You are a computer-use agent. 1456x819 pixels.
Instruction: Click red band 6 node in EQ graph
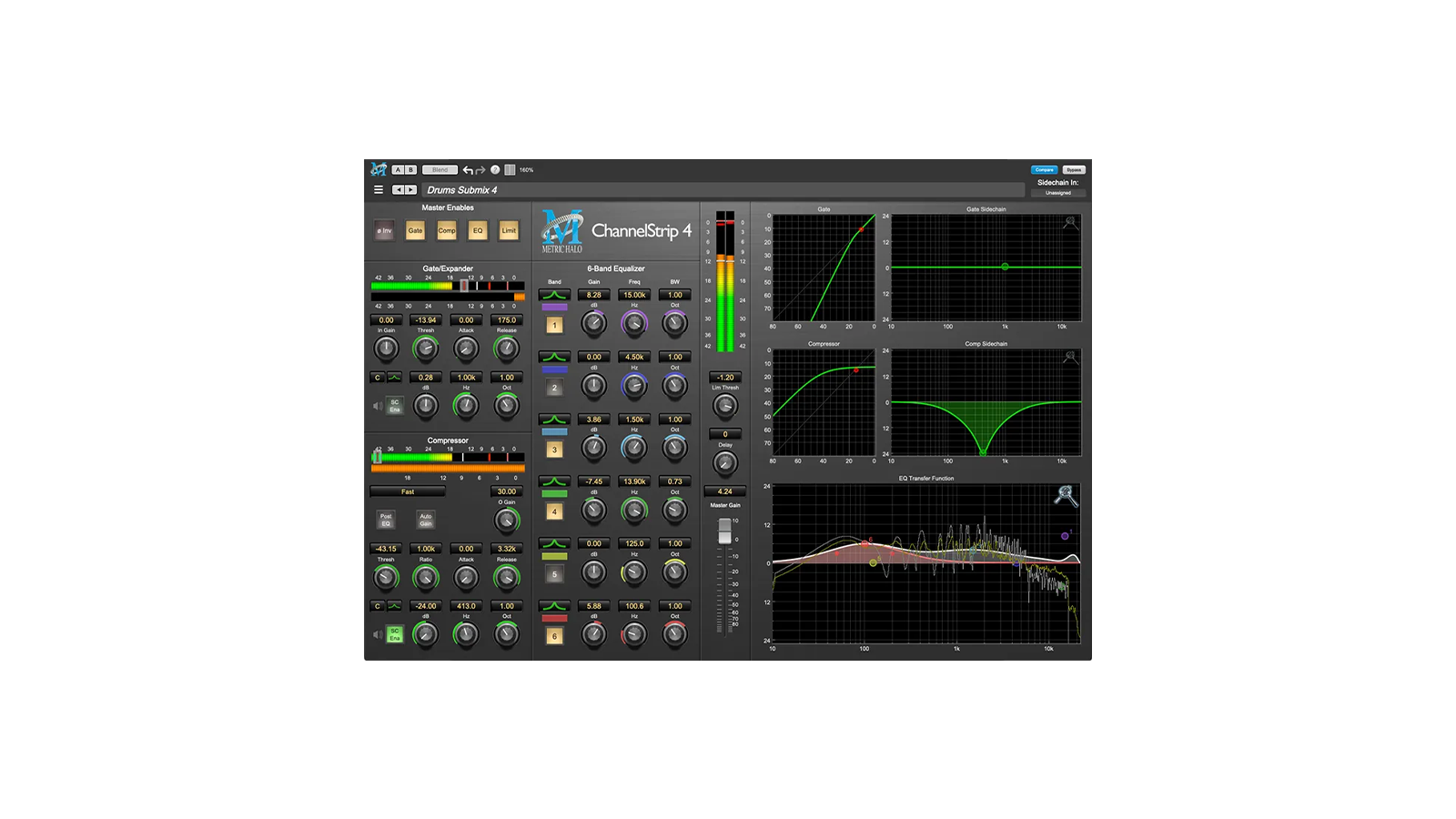click(x=864, y=544)
